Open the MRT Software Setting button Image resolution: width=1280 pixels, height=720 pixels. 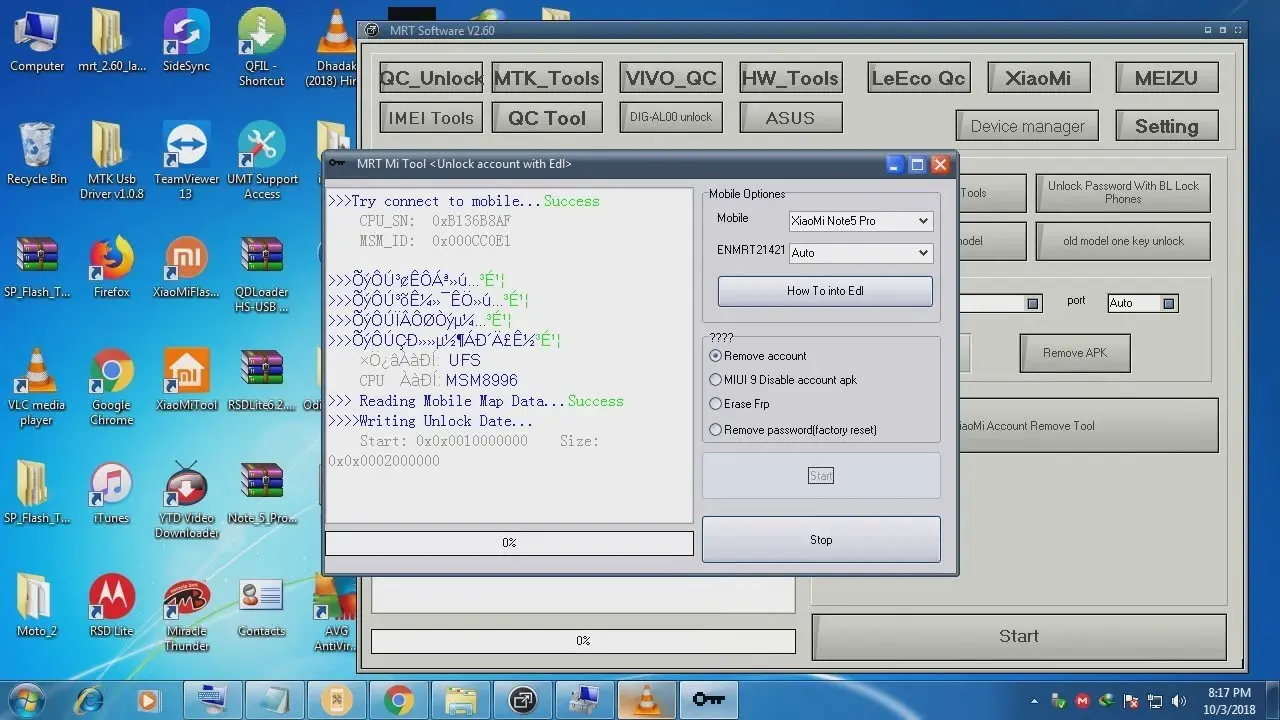tap(1166, 126)
